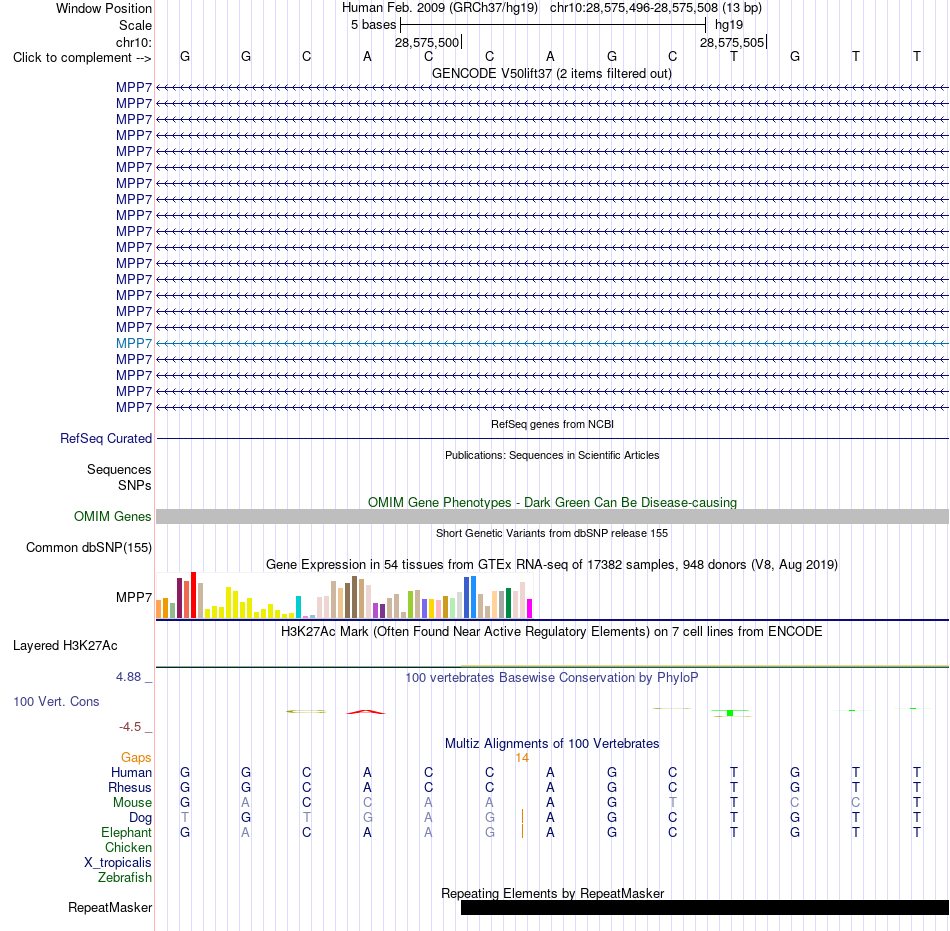
Task: Click the orange Gaps label
Action: point(136,757)
